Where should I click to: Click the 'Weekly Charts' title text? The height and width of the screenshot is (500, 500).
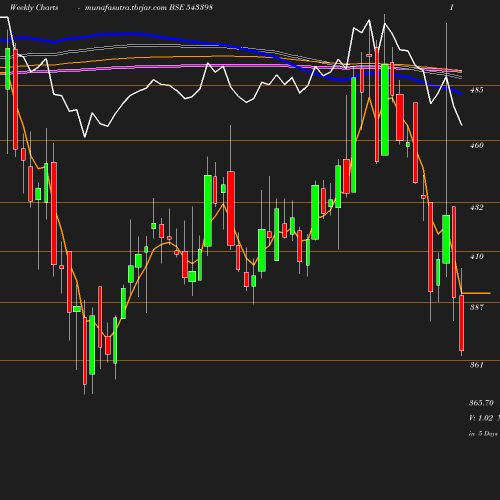tap(34, 7)
